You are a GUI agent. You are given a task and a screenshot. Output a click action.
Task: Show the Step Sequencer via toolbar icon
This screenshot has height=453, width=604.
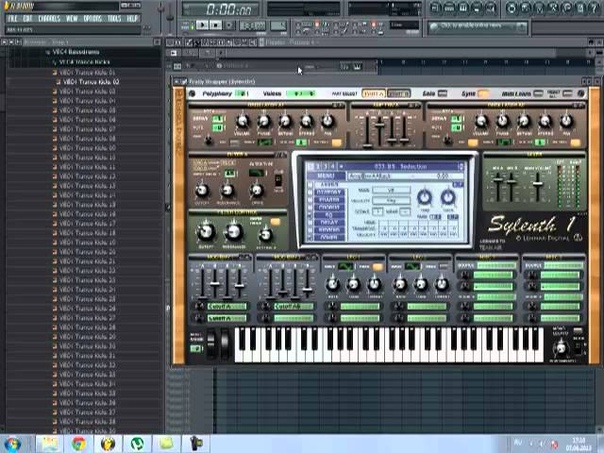[x=449, y=8]
